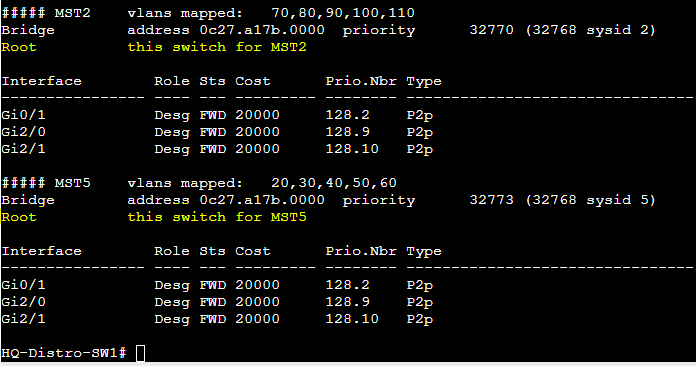
Task: Click the Role column header in MST2 table
Action: (172, 81)
